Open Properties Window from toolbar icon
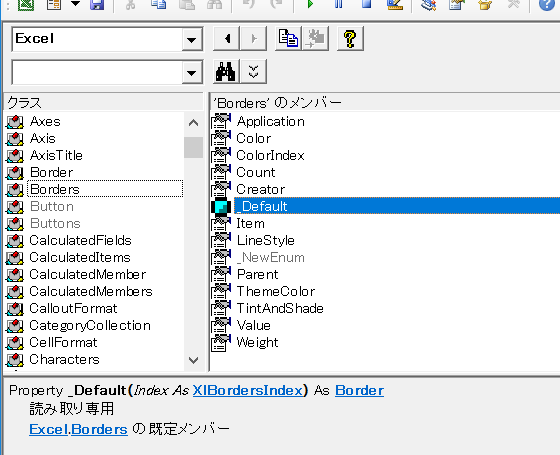The image size is (560, 455). tap(456, 4)
